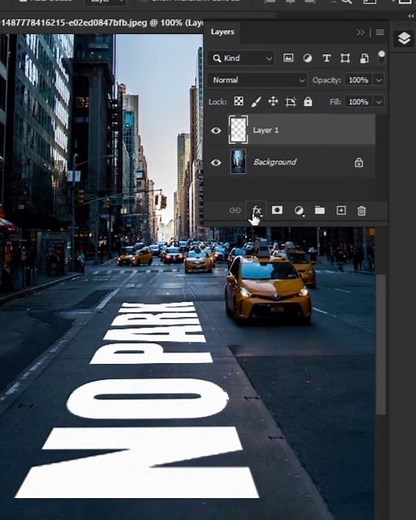Hide Layer 1 visibility eye
Screen dimensions: 416x520
point(216,130)
